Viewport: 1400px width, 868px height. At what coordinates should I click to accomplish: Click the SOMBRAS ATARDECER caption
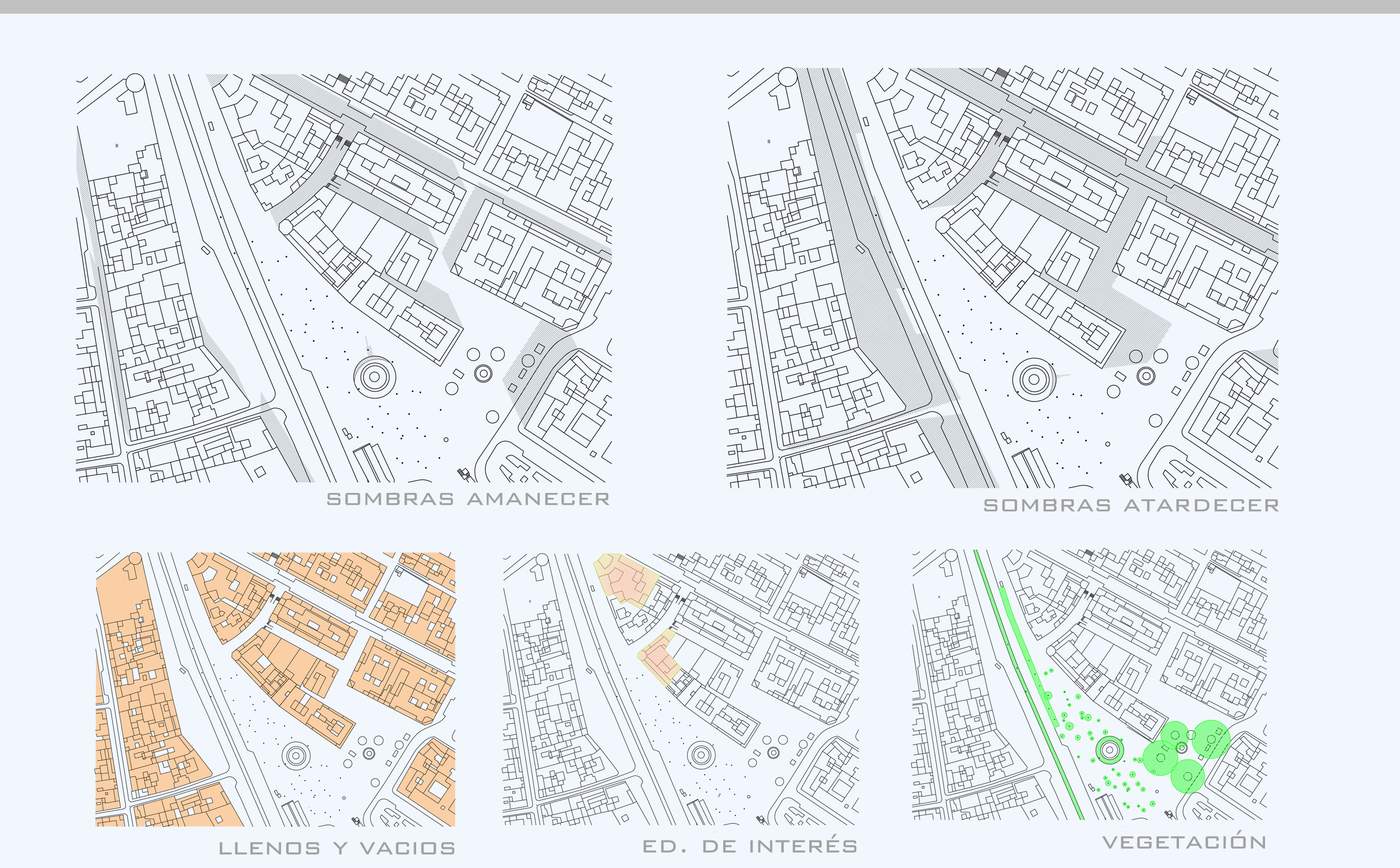(x=1131, y=505)
